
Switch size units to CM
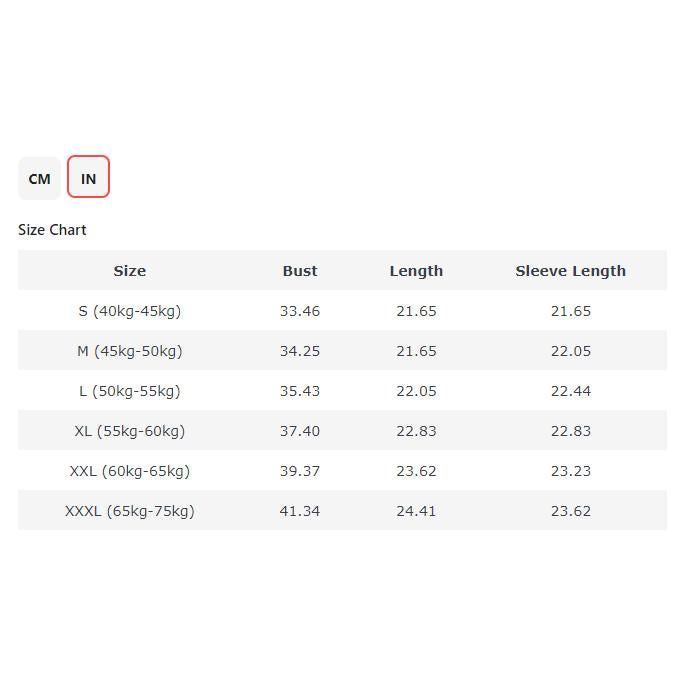click(39, 178)
